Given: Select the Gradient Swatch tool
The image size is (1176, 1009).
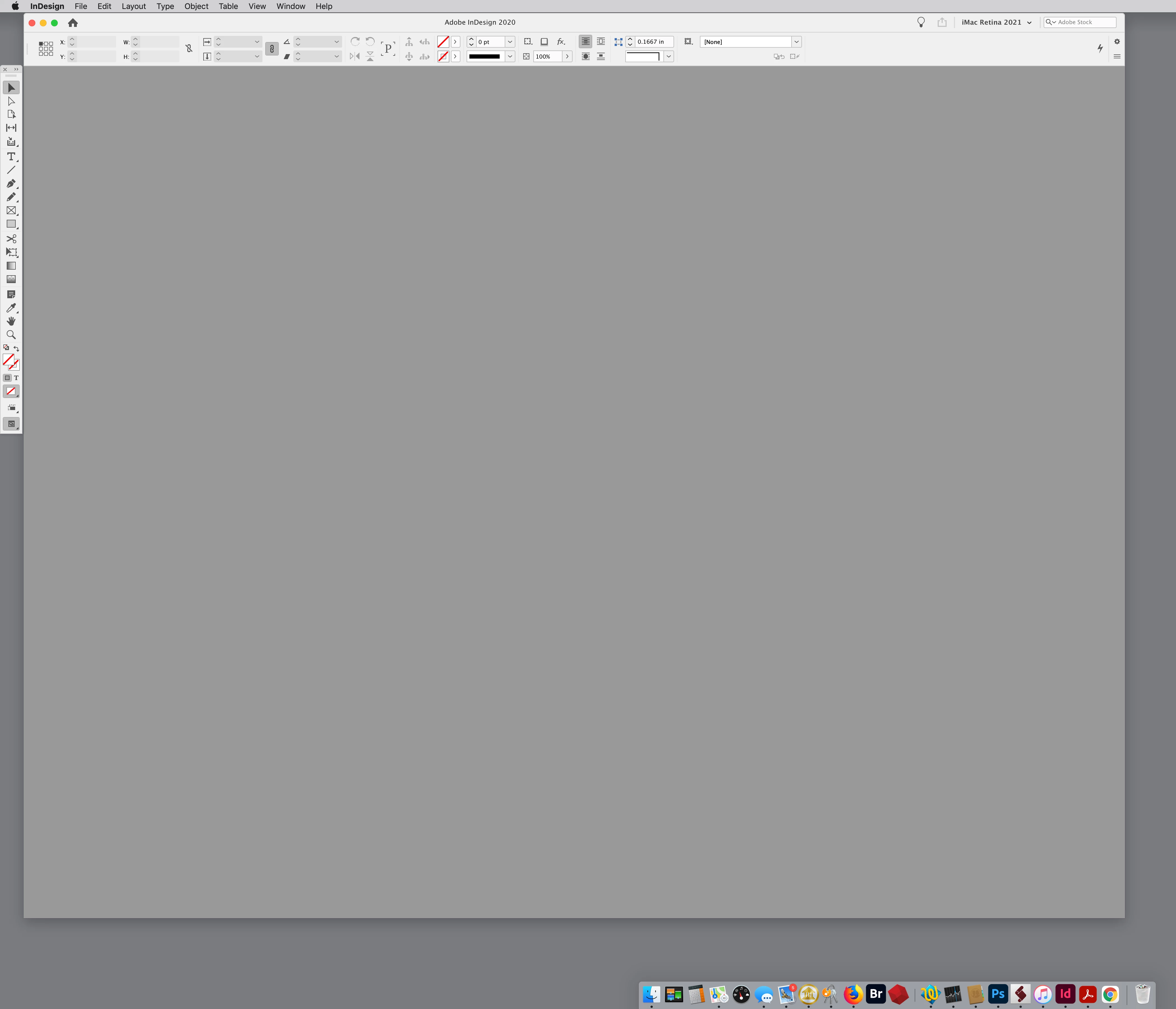Looking at the screenshot, I should pos(11,265).
